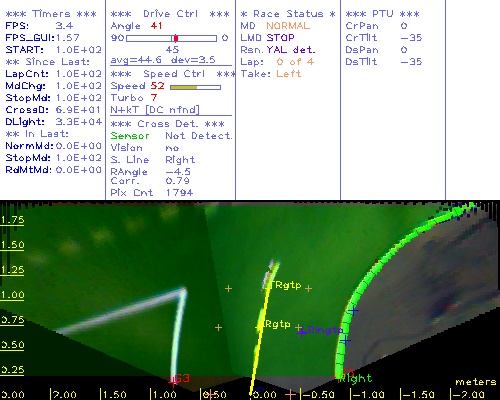Click the pink cross near -0.50 axis

click(290, 394)
